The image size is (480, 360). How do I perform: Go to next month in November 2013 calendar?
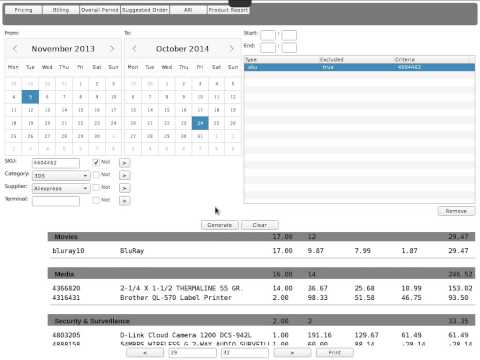(x=112, y=49)
